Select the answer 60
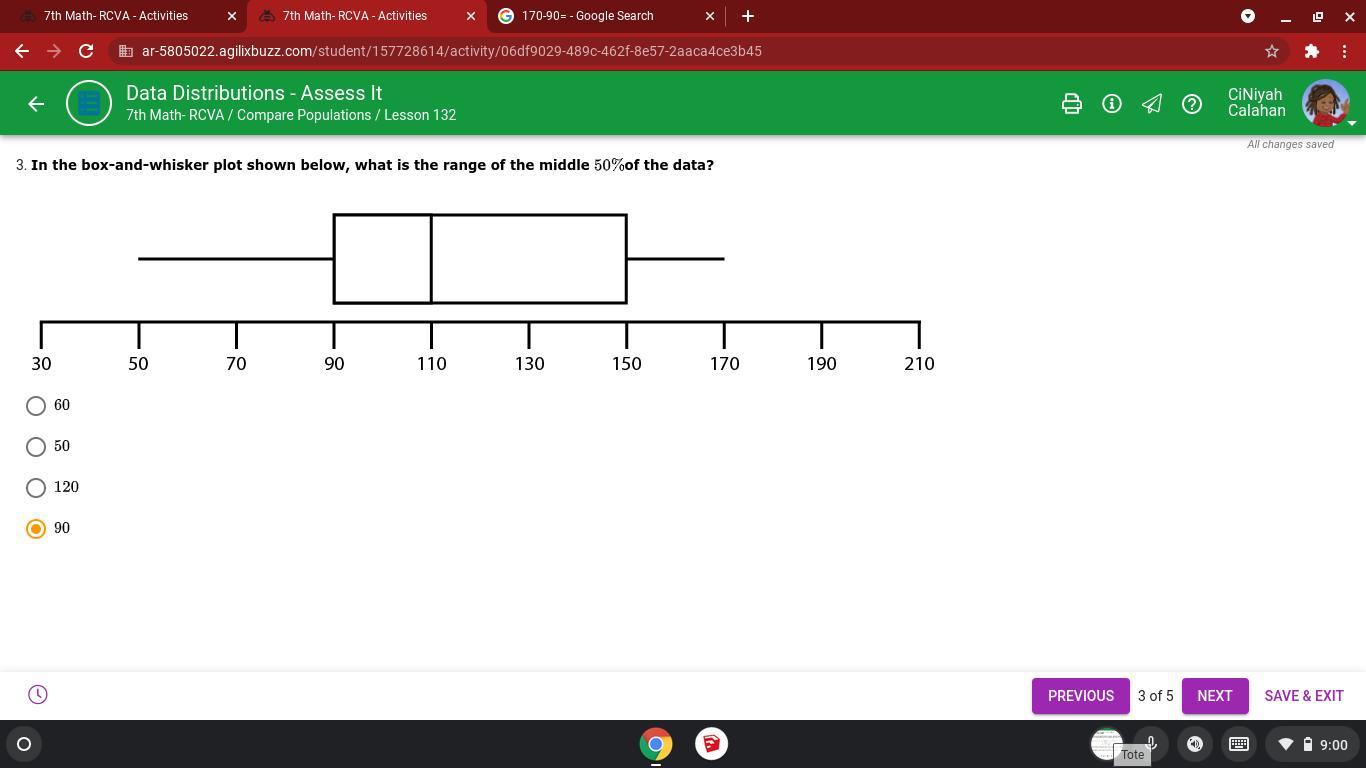The width and height of the screenshot is (1366, 768). pos(36,406)
